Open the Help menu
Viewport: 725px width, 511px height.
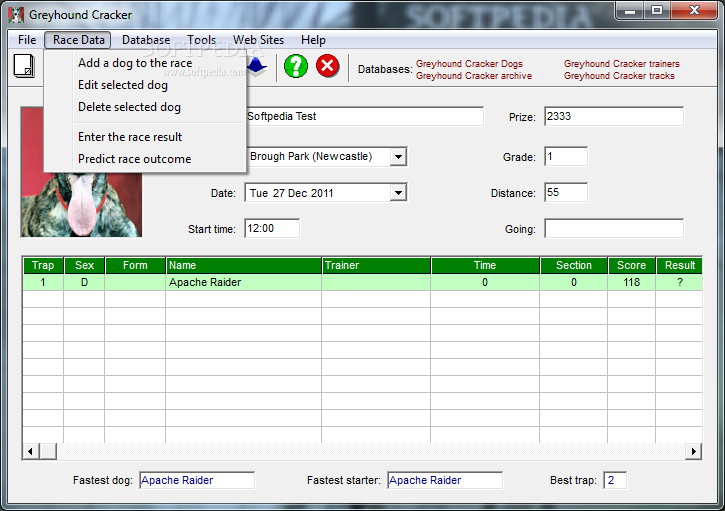(313, 40)
